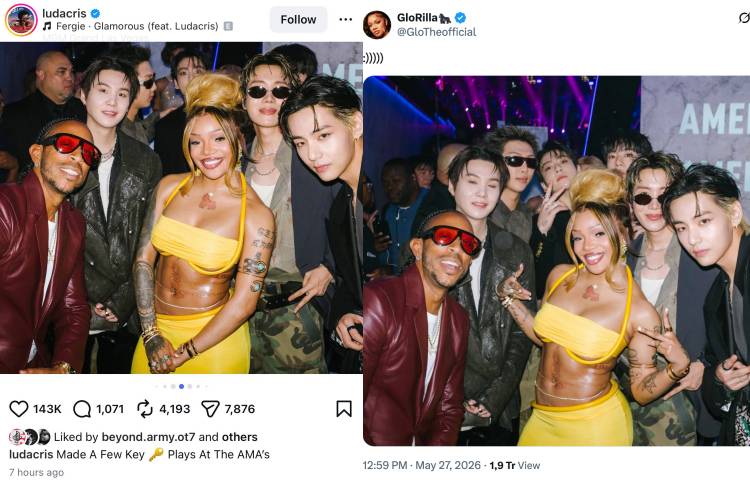Open the Fergie Glamorous audio track
Image resolution: width=750 pixels, height=480 pixels.
pyautogui.click(x=137, y=26)
